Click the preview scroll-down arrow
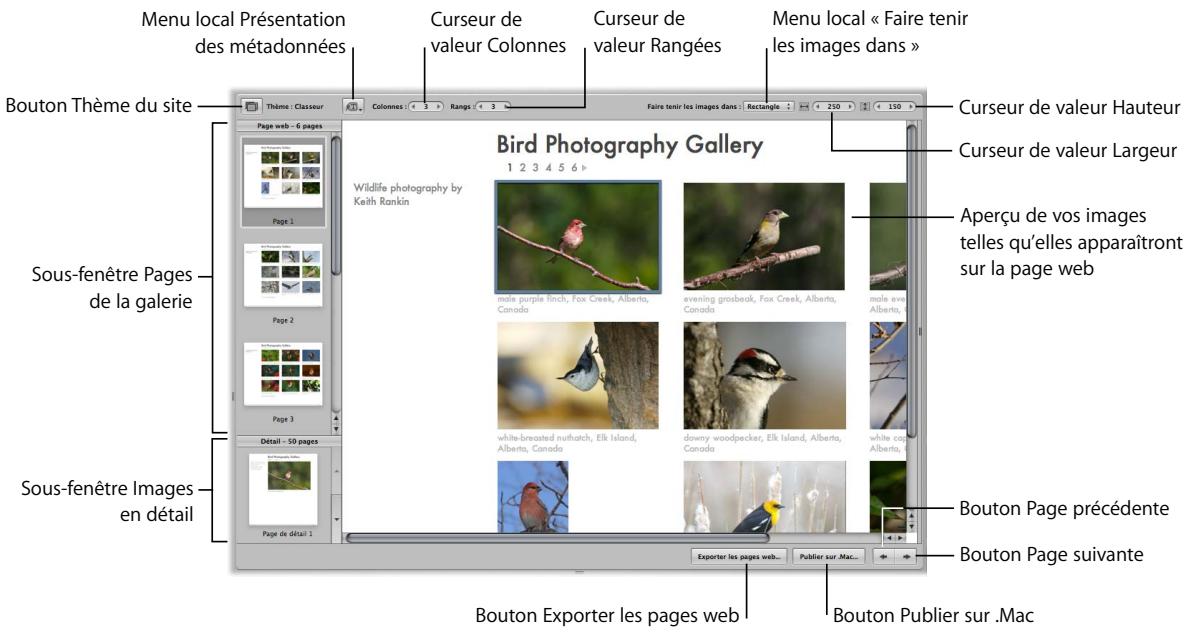Screen dimensions: 1187x634 point(911,526)
